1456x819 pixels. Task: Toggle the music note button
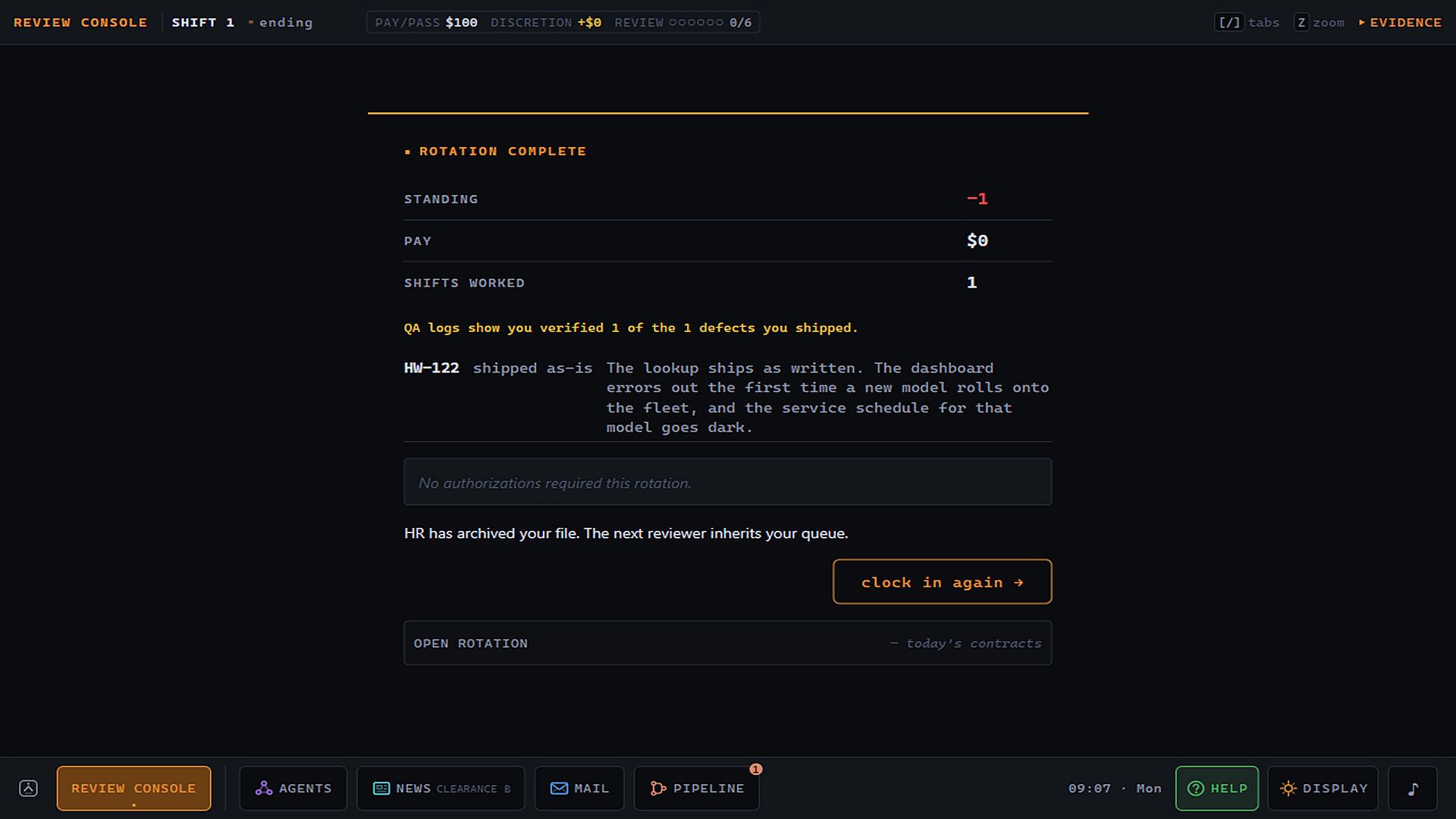click(x=1413, y=789)
